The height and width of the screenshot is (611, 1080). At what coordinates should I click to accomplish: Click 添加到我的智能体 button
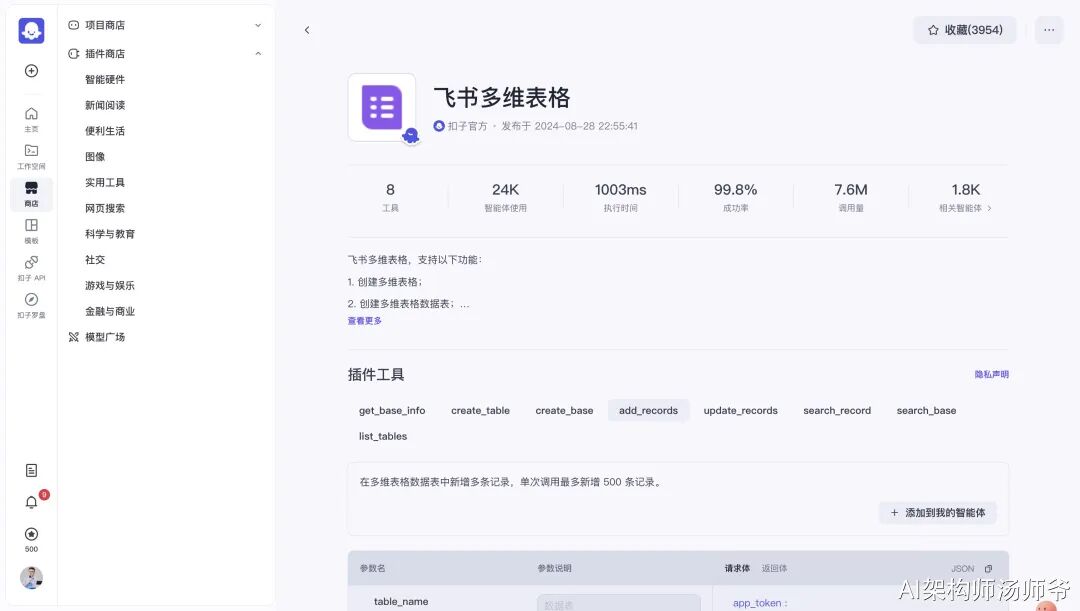tap(937, 513)
